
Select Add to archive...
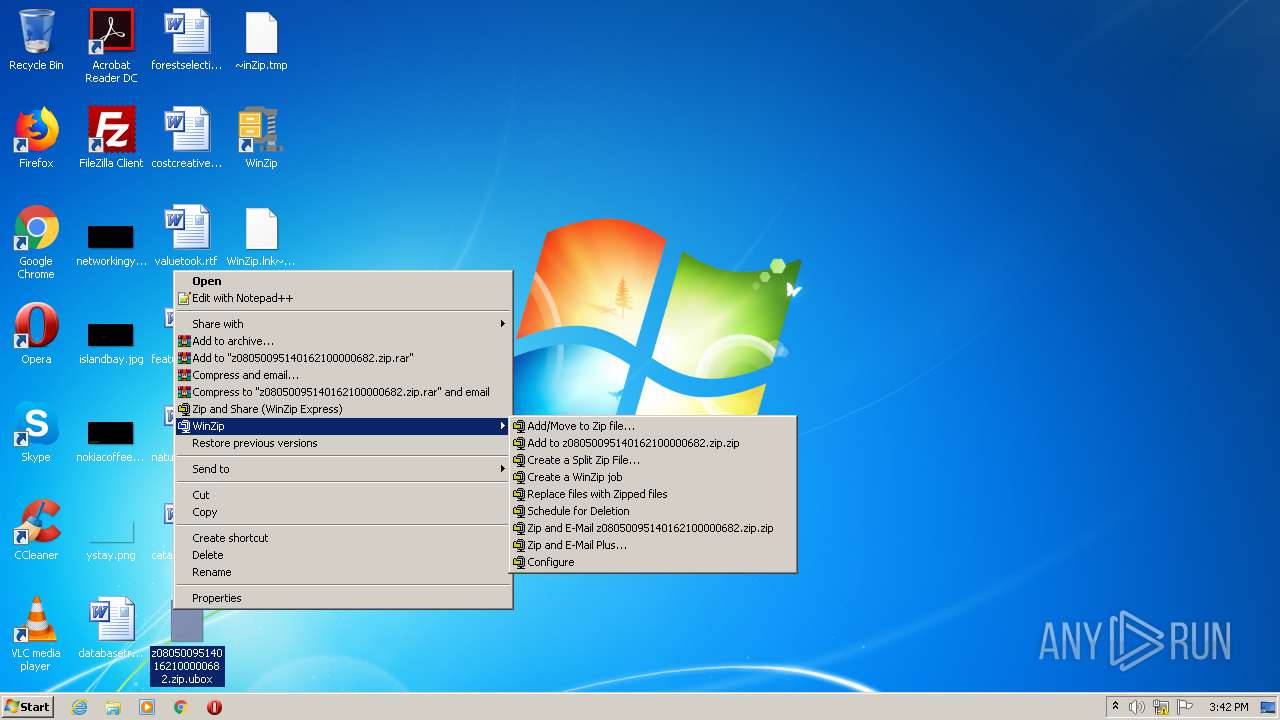tap(343, 341)
